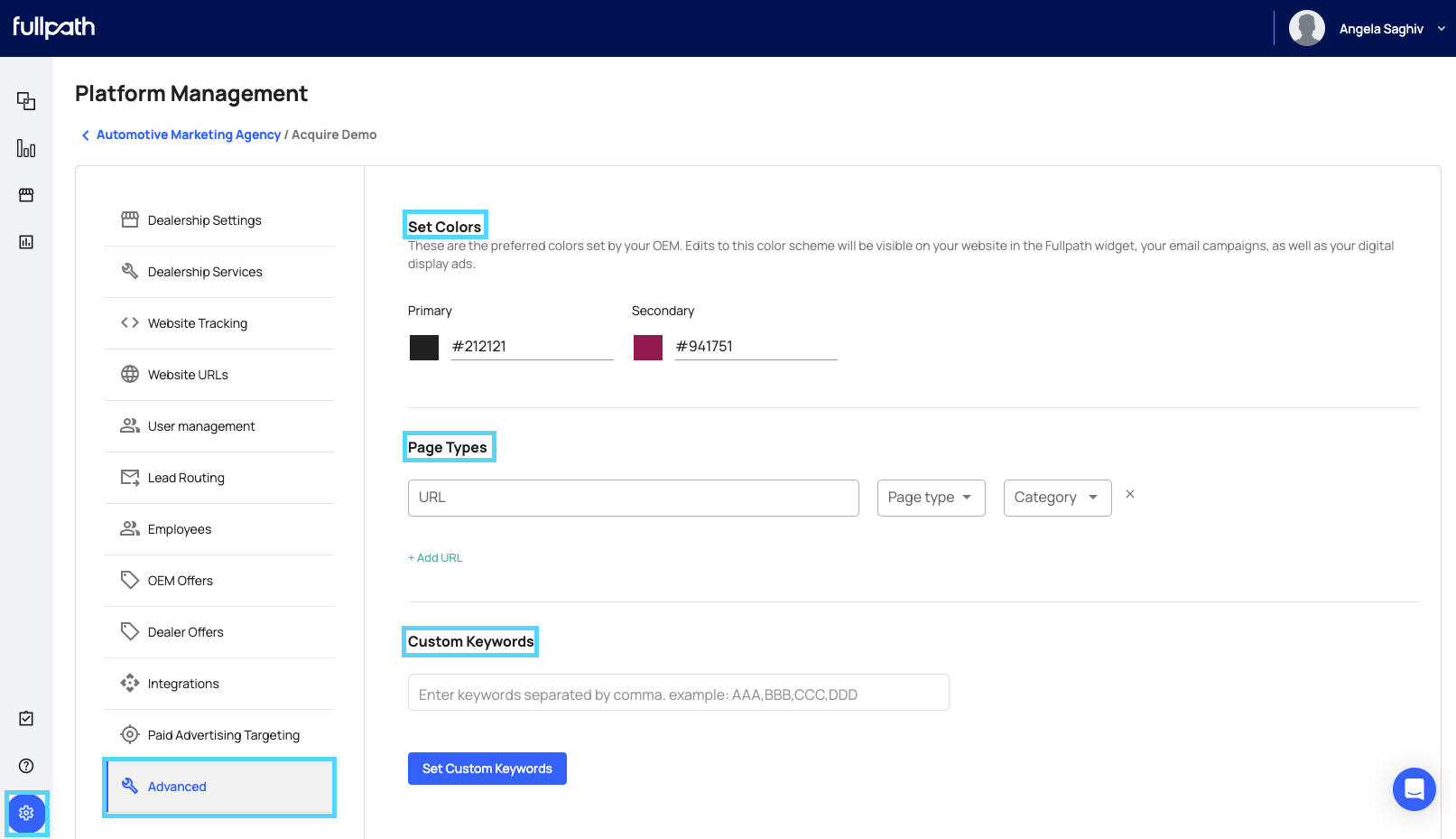Screen dimensions: 1456x839
Task: Open settings gear icon in left sidebar
Action: tap(26, 813)
